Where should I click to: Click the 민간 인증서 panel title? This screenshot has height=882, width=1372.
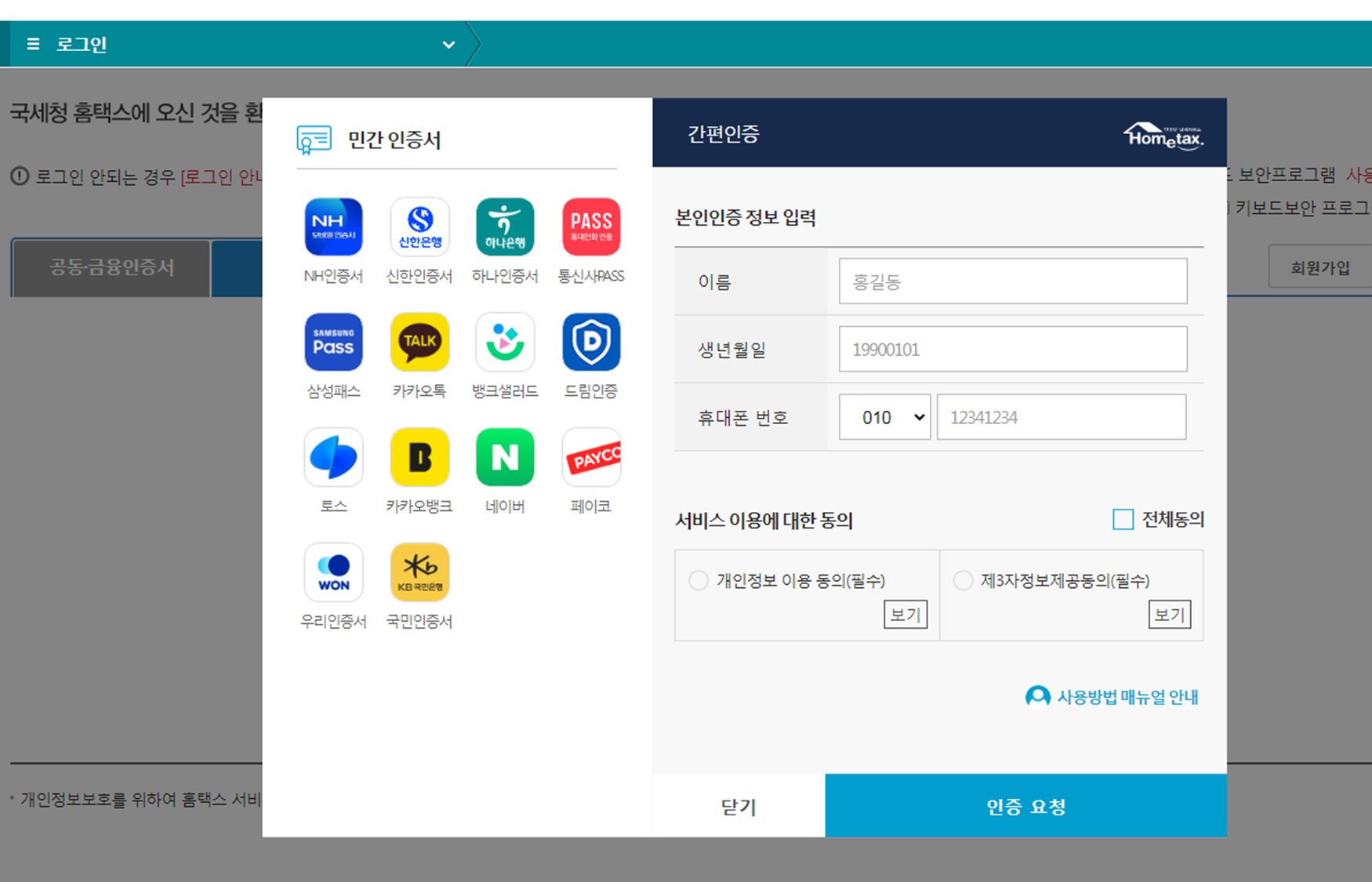coord(394,140)
